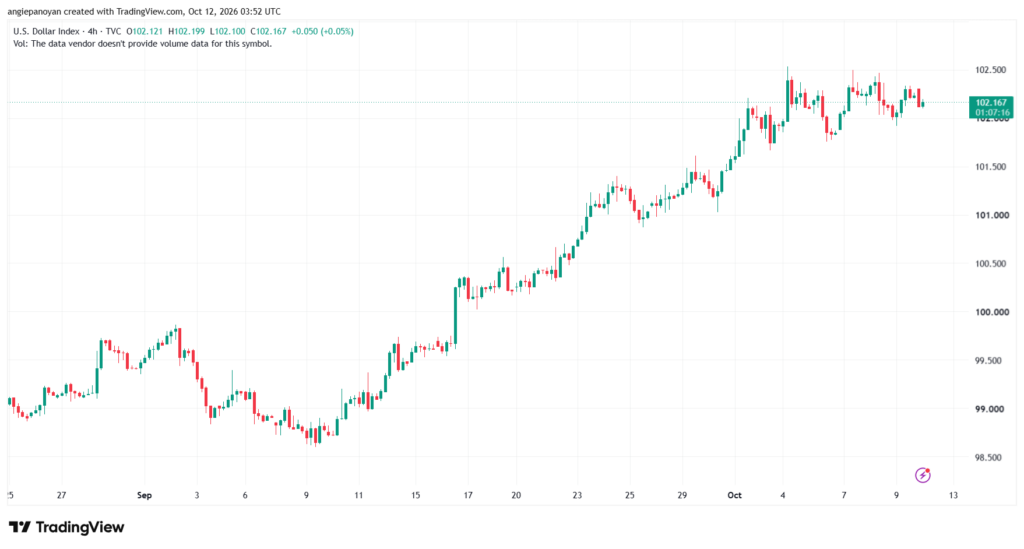Image resolution: width=1024 pixels, height=549 pixels.
Task: Click the "99.500" price axis label
Action: [x=990, y=361]
